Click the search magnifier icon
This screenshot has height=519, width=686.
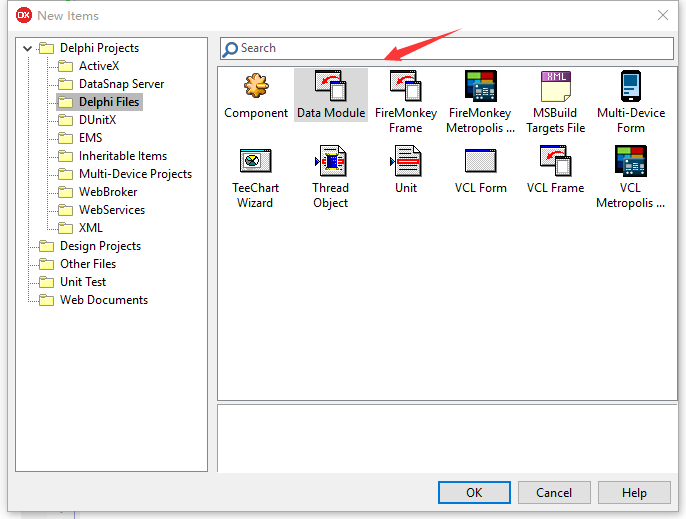[x=230, y=49]
